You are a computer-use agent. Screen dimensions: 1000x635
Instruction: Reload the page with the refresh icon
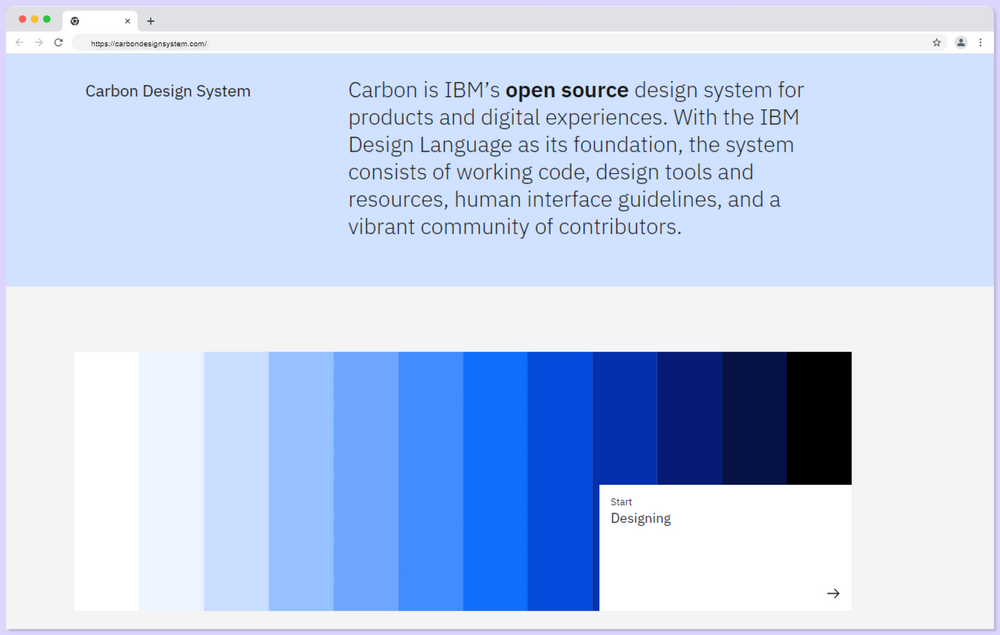pos(58,43)
